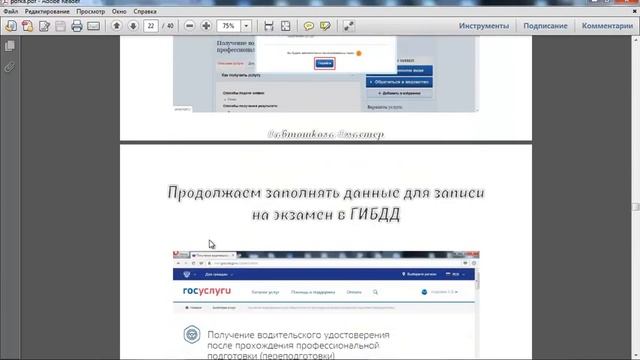Click the Create PDF online icon
The width and height of the screenshot is (640, 360).
pos(27,26)
